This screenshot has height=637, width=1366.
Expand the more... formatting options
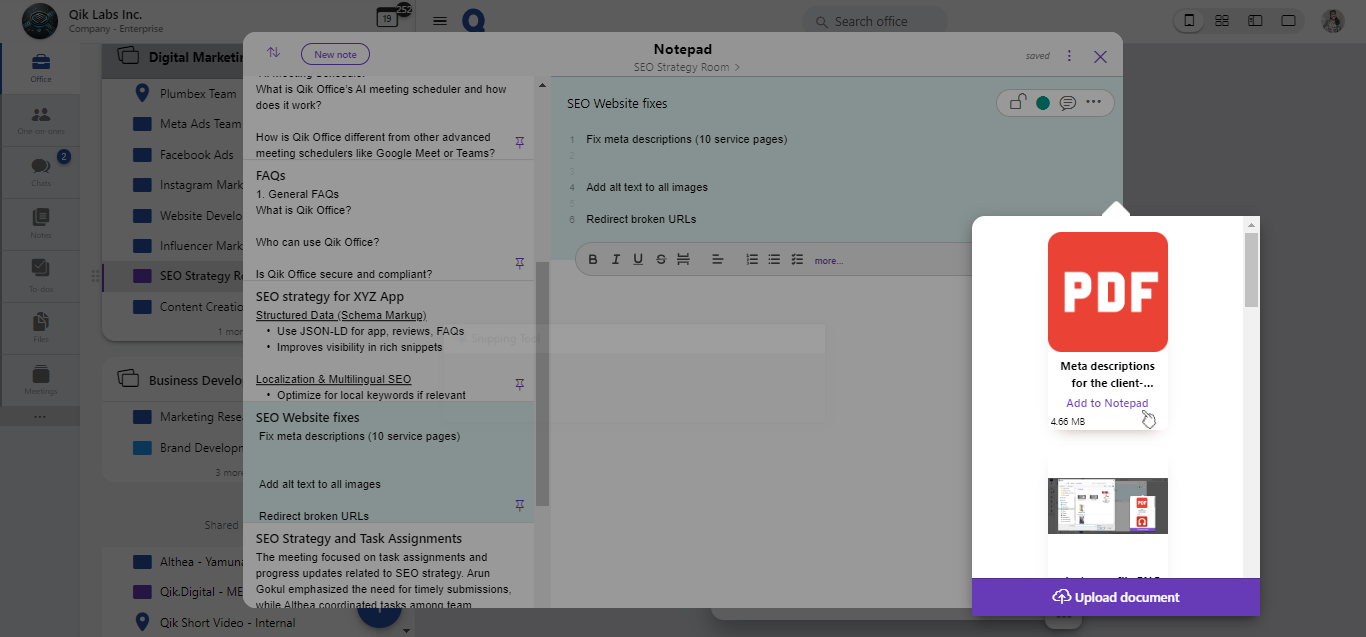tap(828, 260)
